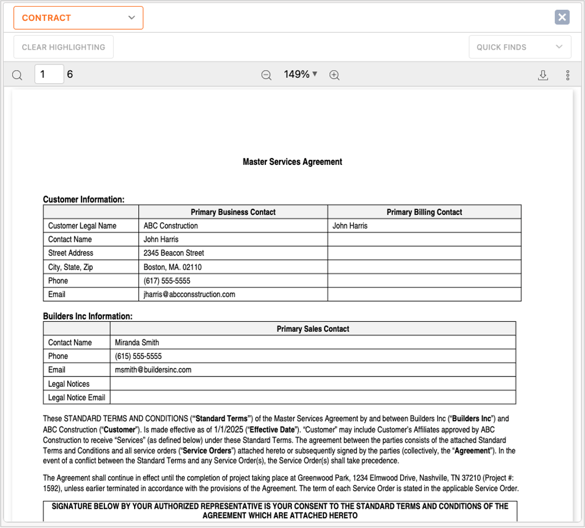Click the Clear Highlighting button
The height and width of the screenshot is (528, 585).
tap(63, 47)
